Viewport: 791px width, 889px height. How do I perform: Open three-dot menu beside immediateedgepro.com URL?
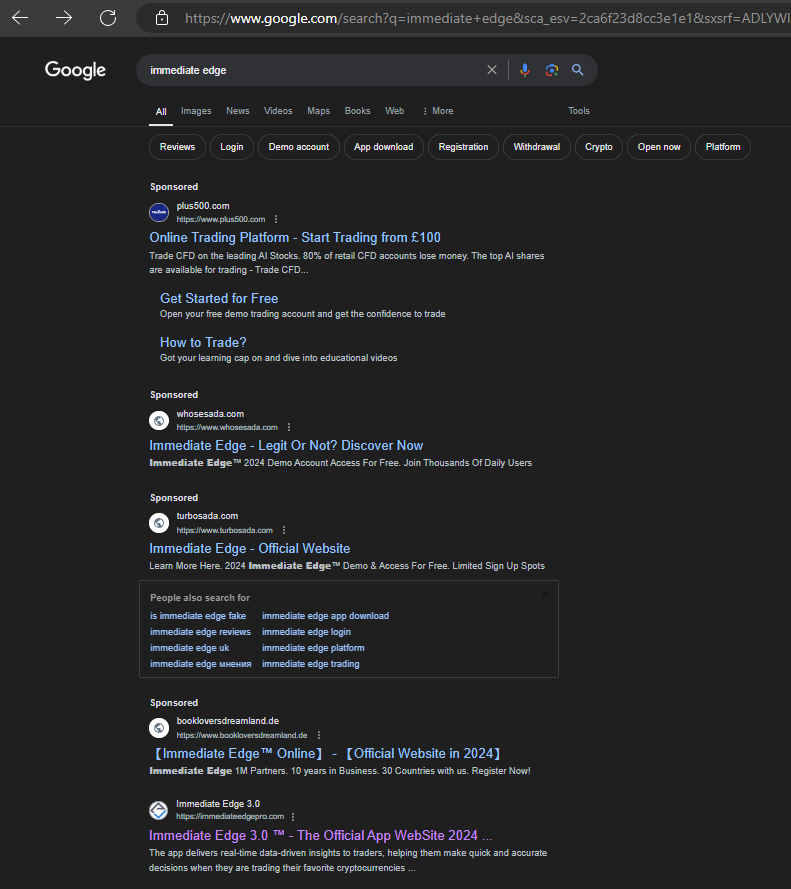(293, 817)
